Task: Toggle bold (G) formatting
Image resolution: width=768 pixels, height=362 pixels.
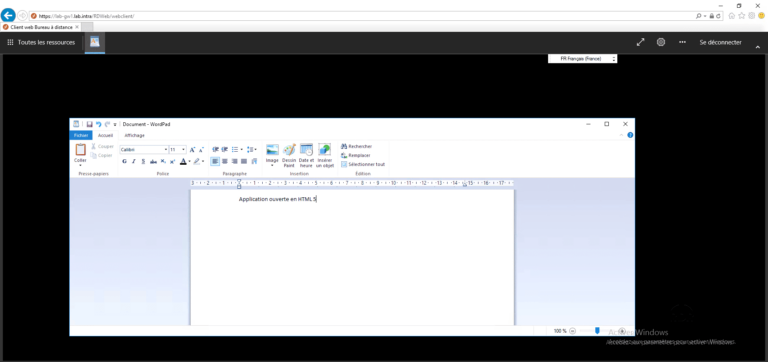Action: pos(124,161)
